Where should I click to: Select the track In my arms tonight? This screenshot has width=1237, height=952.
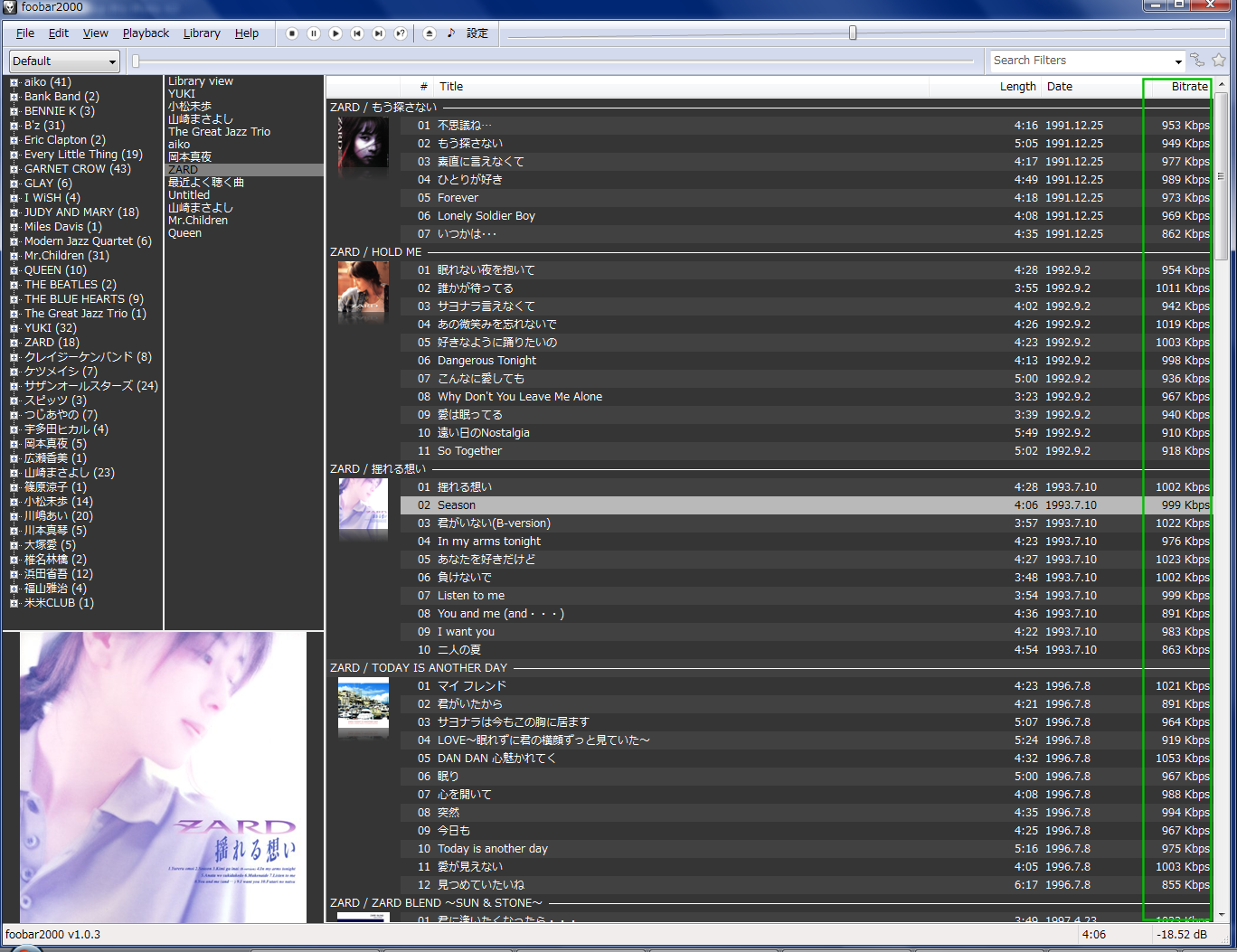pyautogui.click(x=806, y=542)
